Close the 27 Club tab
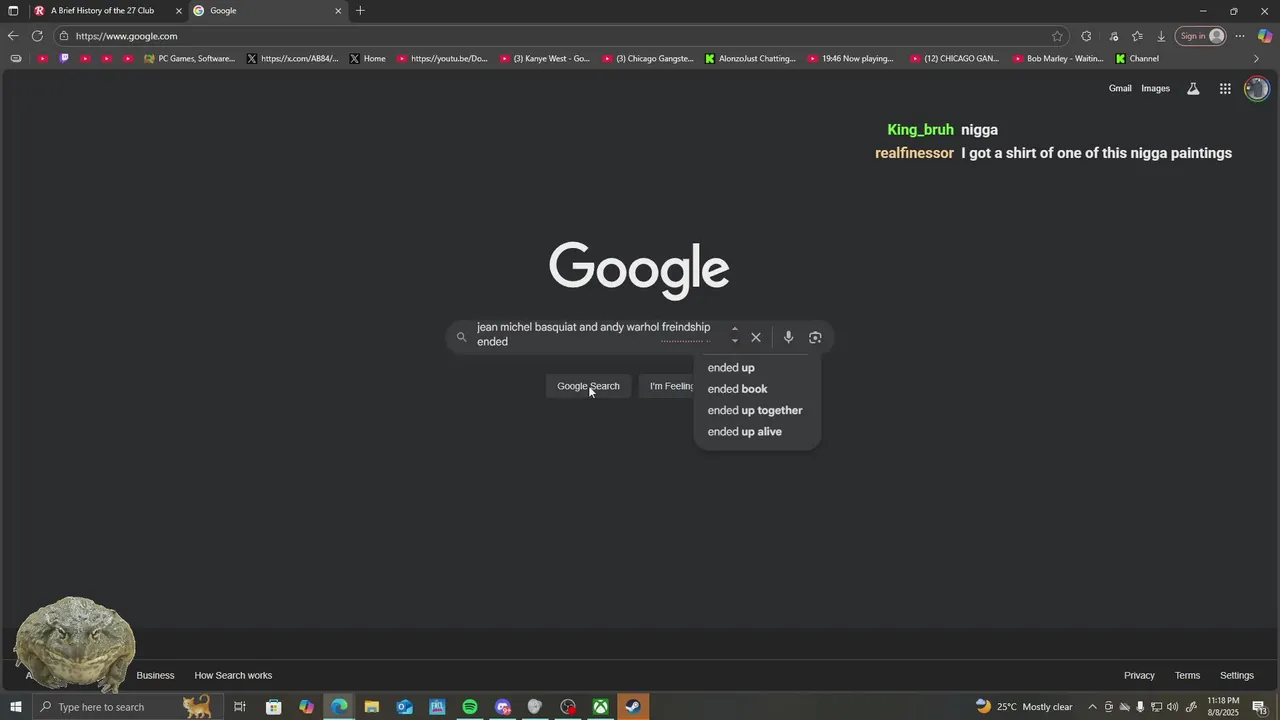Screen dimensions: 1280x720 (x=179, y=11)
